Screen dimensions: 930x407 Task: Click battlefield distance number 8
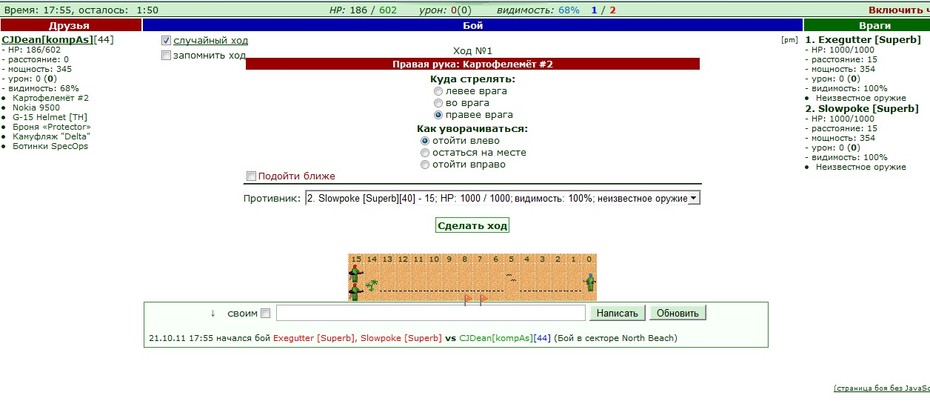464,259
